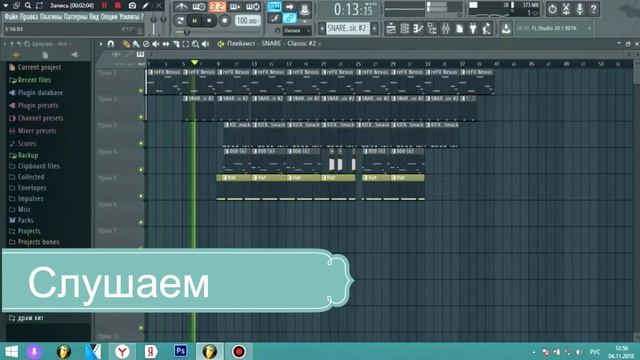Open the plugin picker plug icon

point(473,28)
